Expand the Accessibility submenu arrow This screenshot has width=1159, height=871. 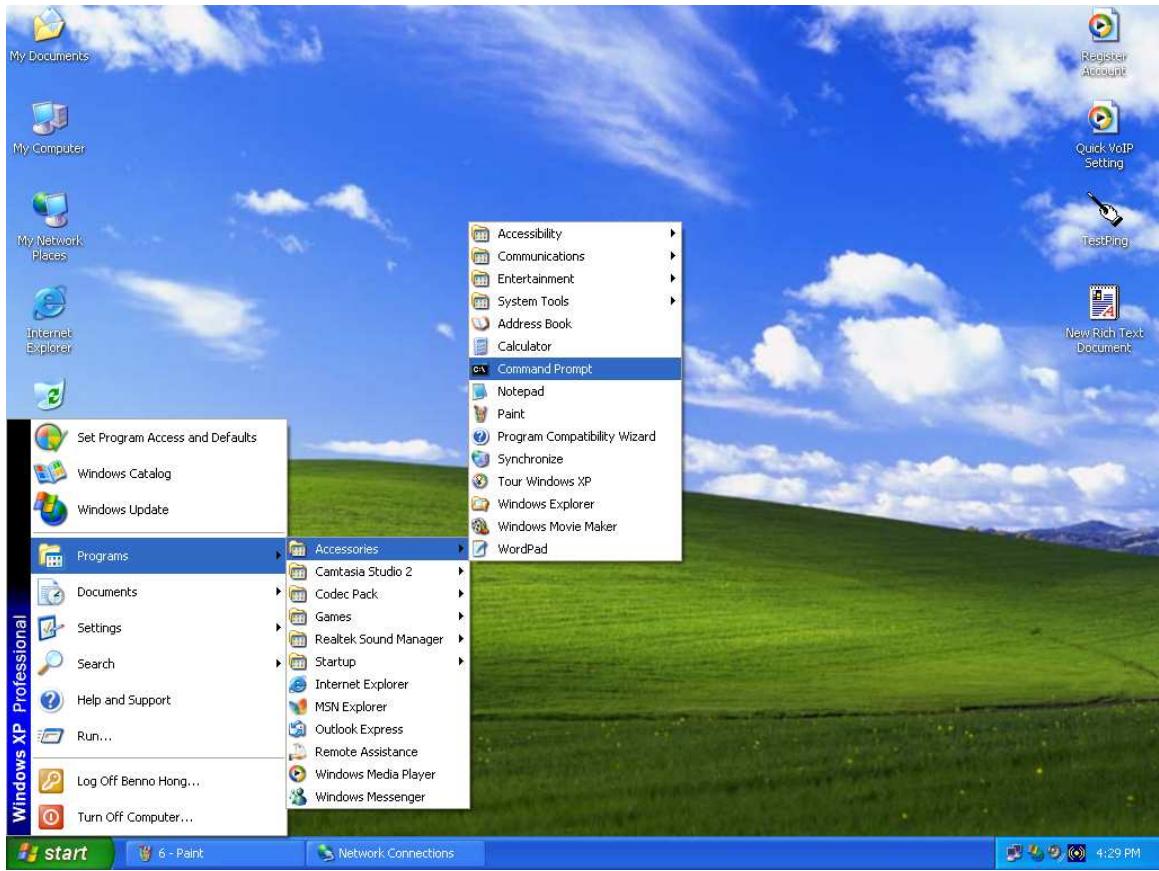673,234
